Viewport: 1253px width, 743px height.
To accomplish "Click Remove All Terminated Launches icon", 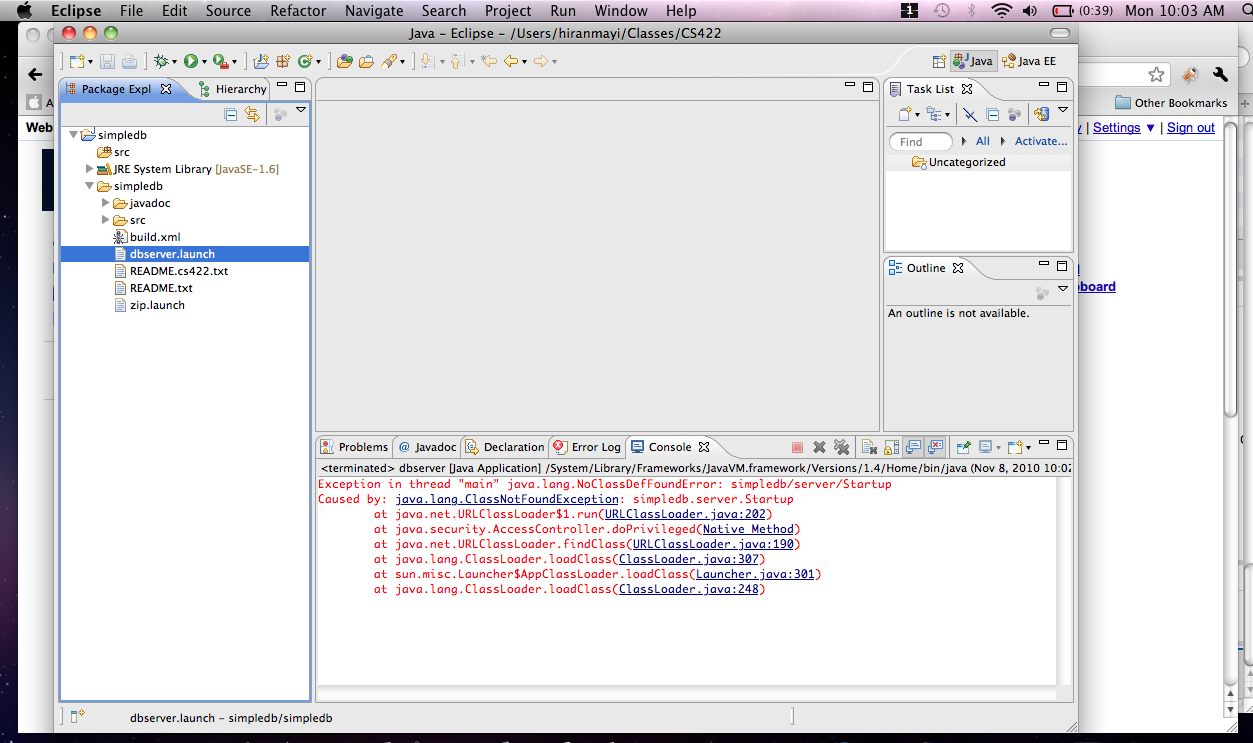I will pos(842,448).
